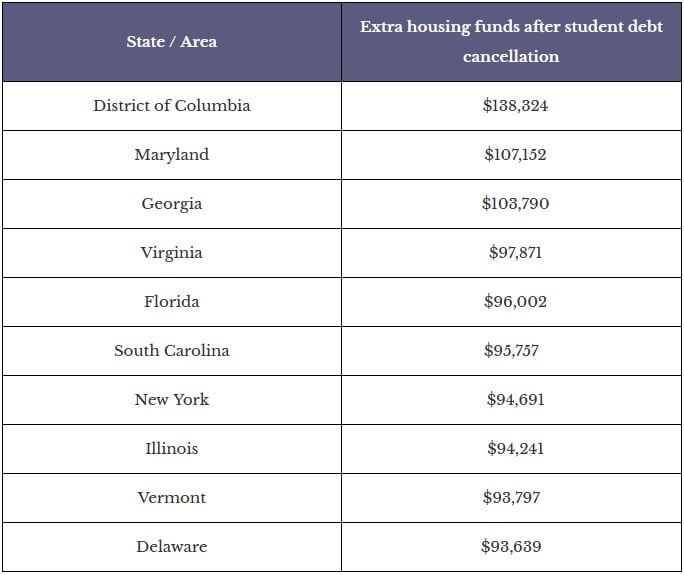The height and width of the screenshot is (575, 684).
Task: Click the State / Area column header
Action: tap(171, 42)
